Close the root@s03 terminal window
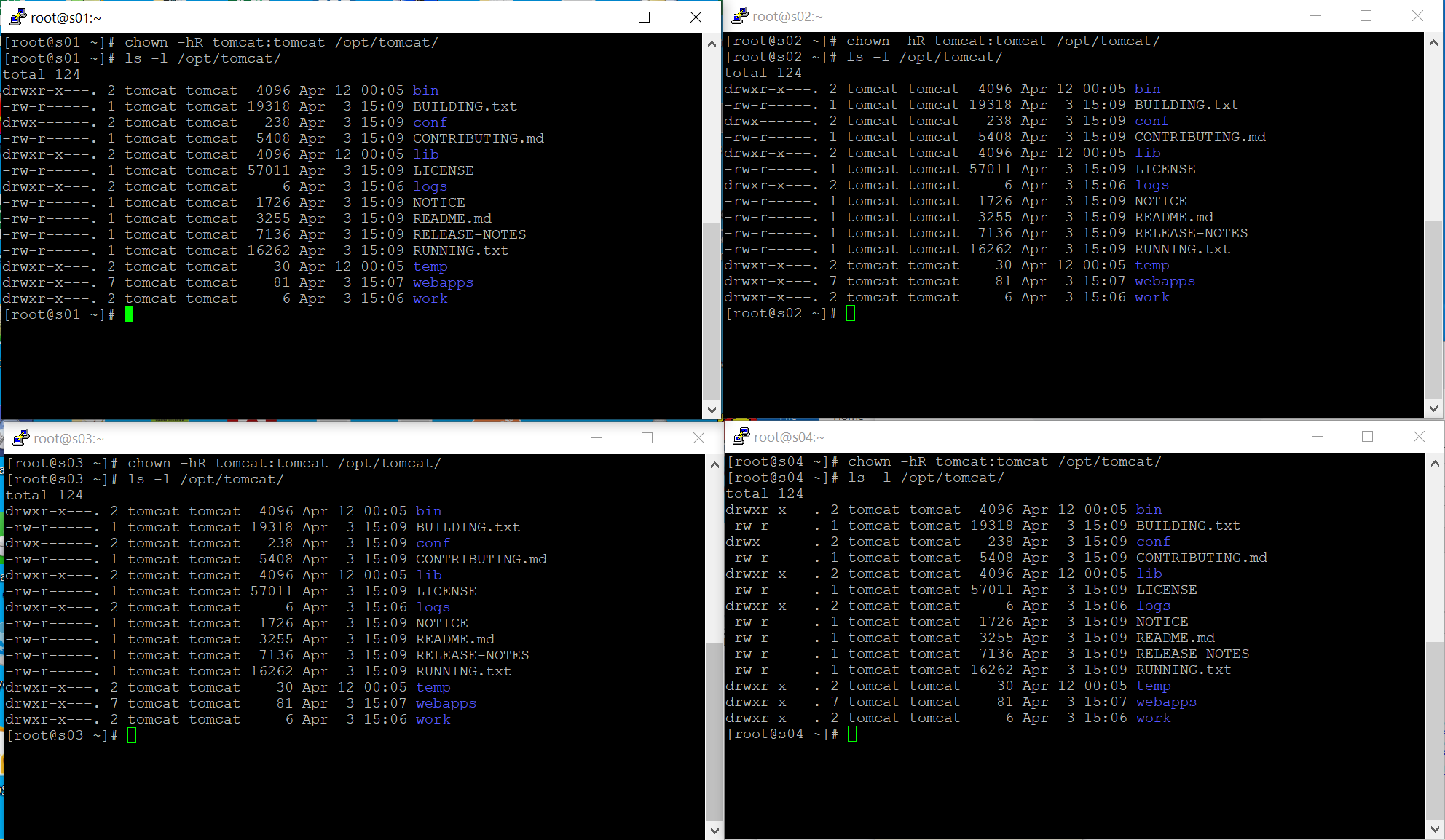 (698, 437)
